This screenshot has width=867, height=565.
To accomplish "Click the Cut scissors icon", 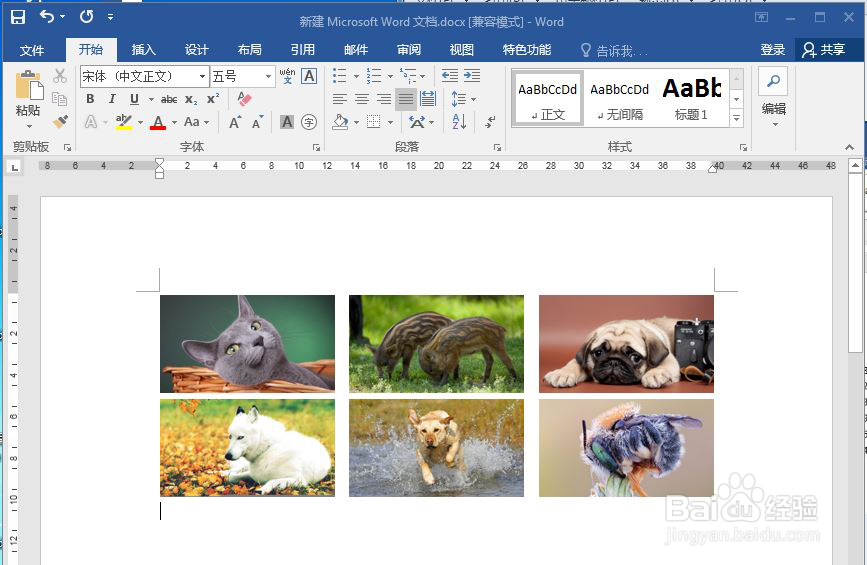I will (60, 76).
